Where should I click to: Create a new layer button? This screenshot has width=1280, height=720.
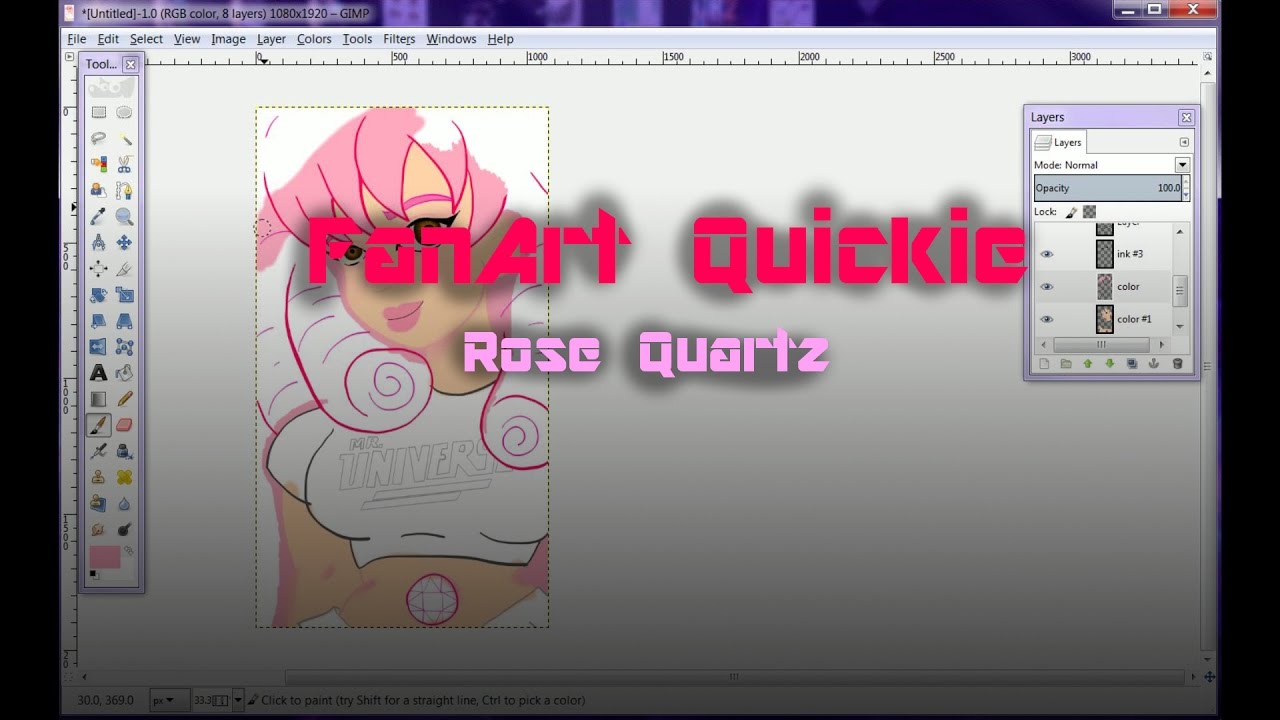coord(1045,364)
